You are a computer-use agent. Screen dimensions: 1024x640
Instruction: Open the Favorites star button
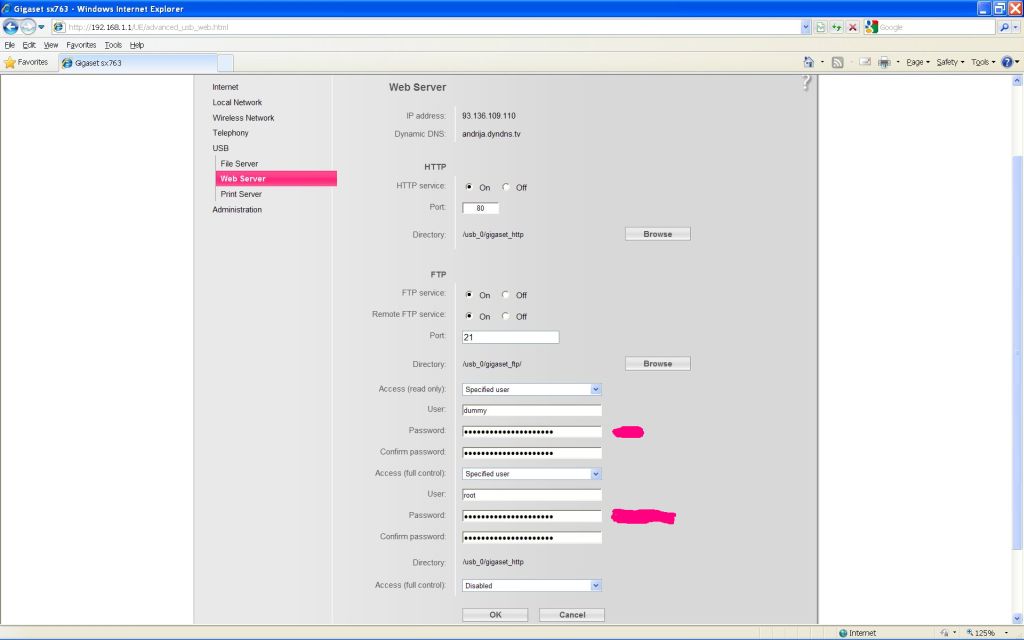pyautogui.click(x=26, y=62)
